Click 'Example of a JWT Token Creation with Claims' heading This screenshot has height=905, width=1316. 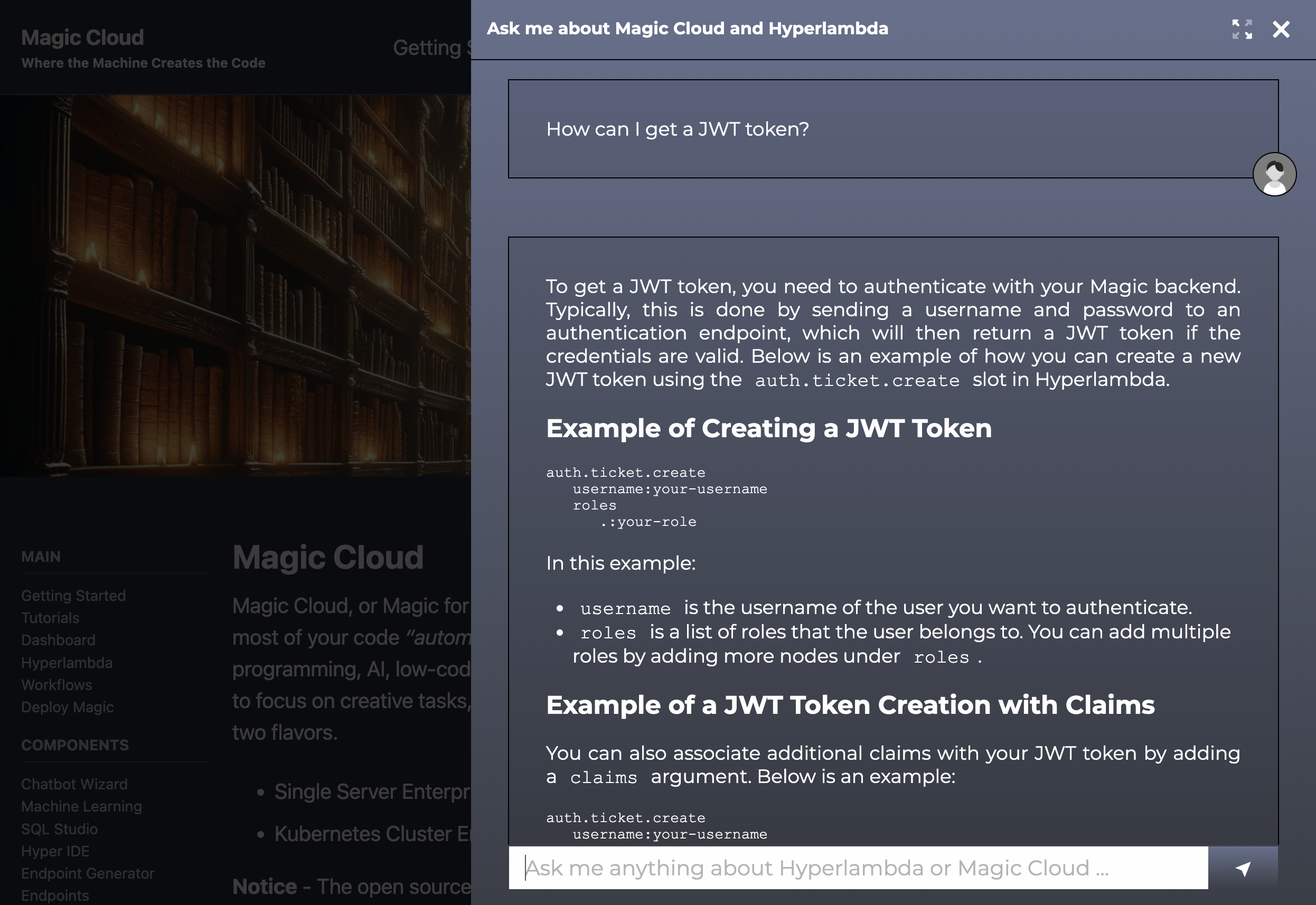click(x=850, y=705)
